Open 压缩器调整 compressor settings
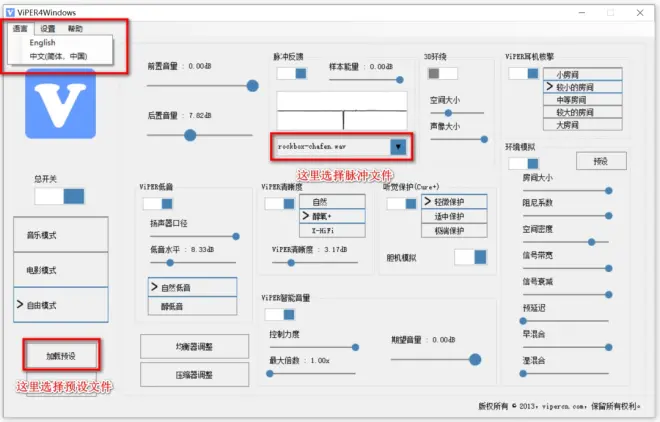This screenshot has height=422, width=660. tap(194, 375)
